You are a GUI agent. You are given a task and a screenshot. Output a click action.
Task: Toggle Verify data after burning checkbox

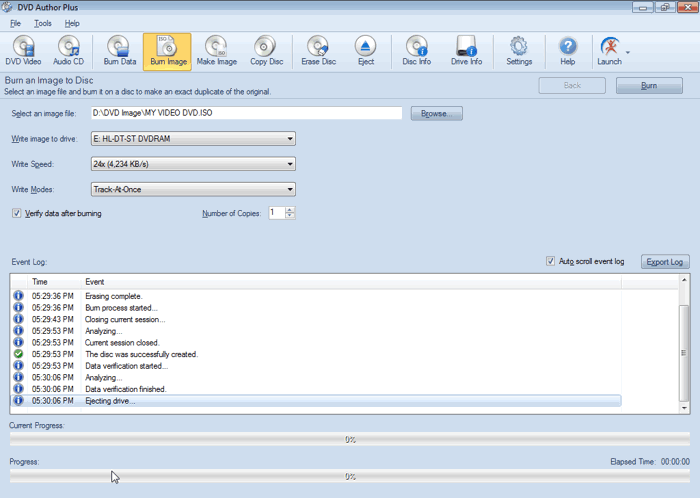tap(17, 213)
